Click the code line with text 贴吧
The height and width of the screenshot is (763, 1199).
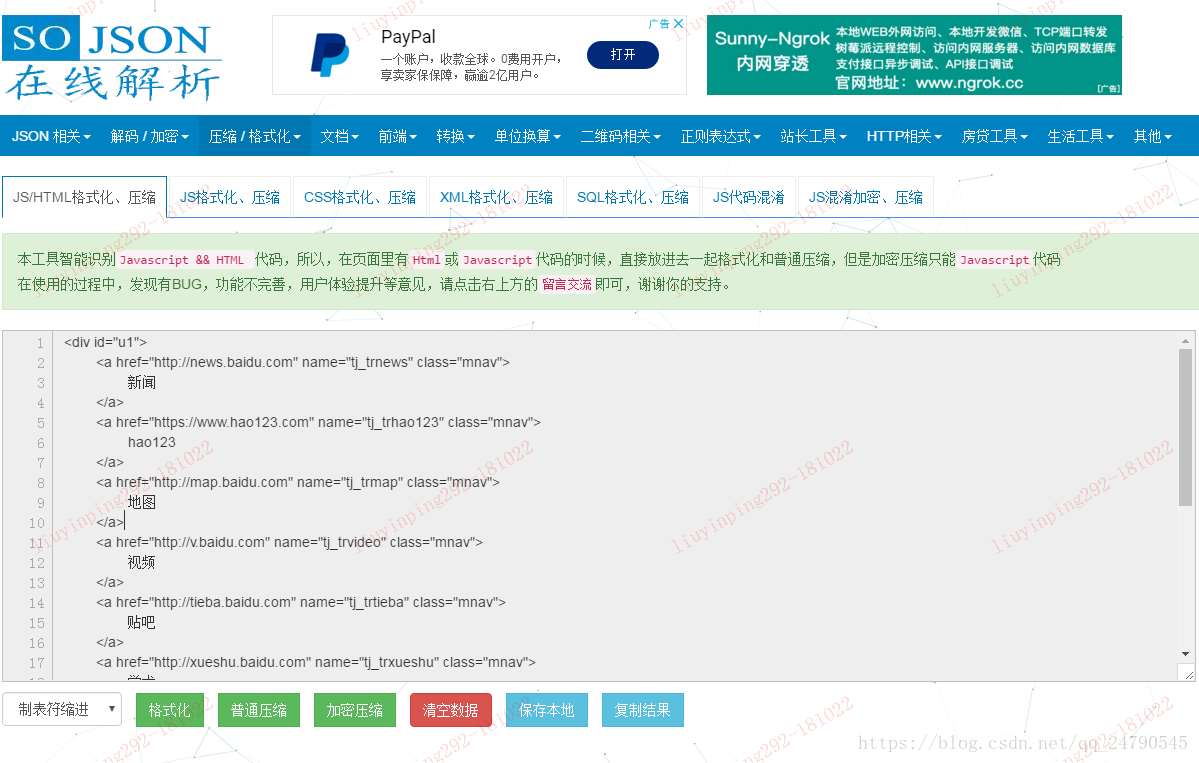[x=141, y=622]
